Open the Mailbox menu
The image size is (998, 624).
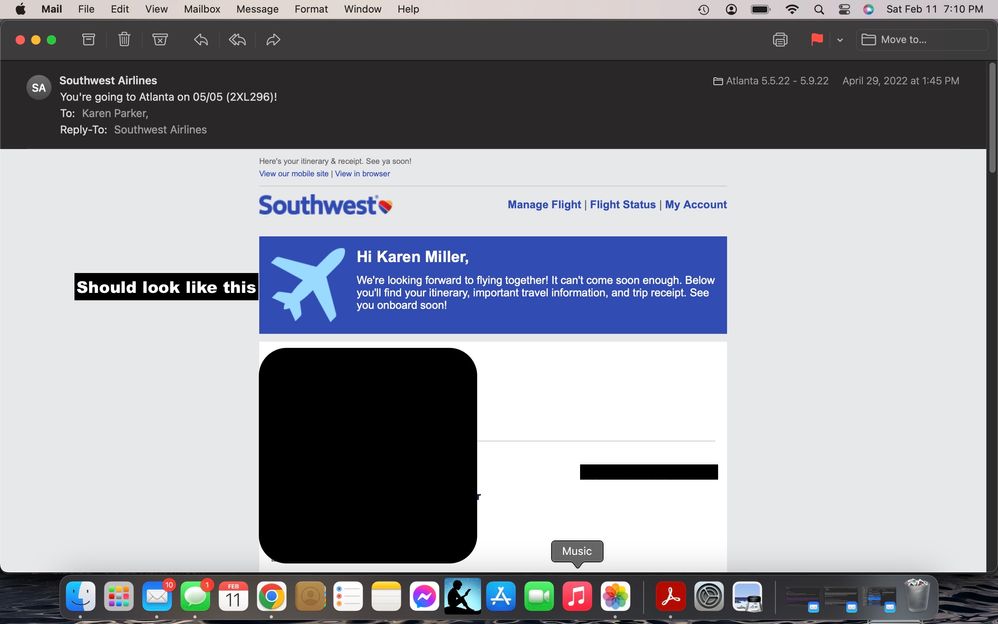(202, 9)
